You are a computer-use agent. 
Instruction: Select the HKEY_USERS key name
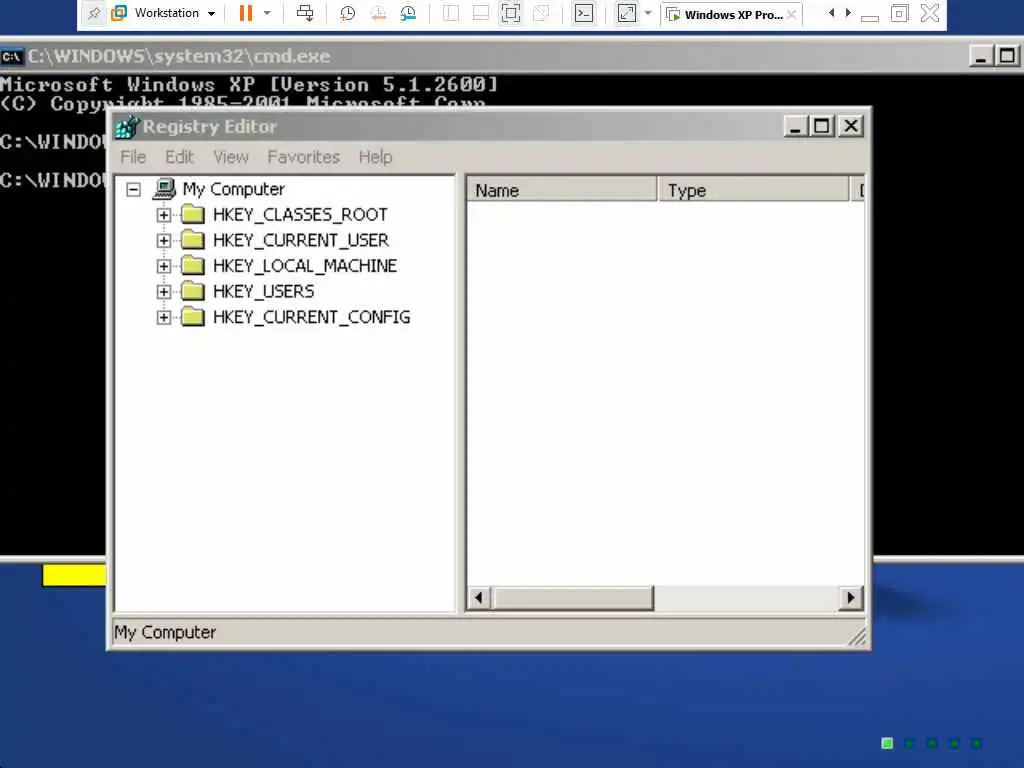pos(264,291)
